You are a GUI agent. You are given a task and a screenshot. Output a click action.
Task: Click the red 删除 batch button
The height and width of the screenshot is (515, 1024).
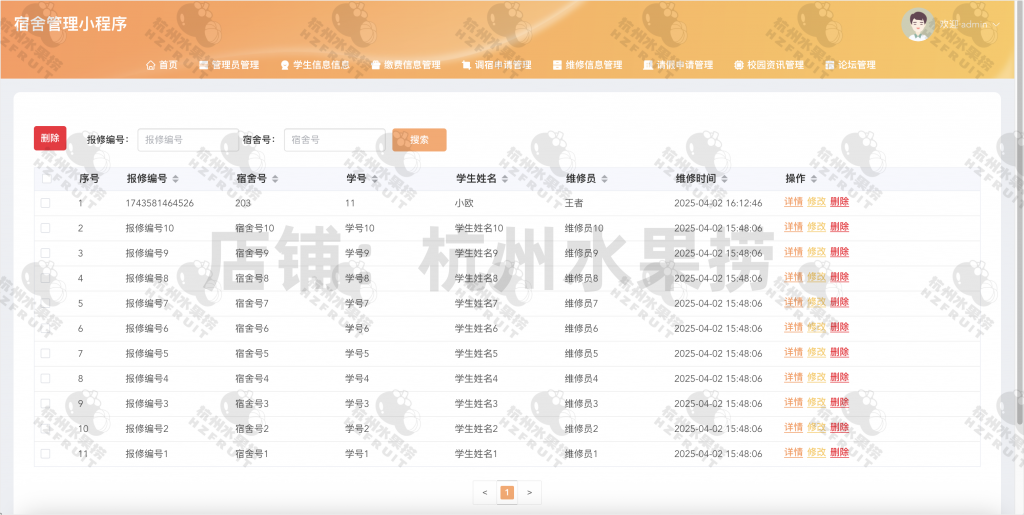tap(50, 138)
